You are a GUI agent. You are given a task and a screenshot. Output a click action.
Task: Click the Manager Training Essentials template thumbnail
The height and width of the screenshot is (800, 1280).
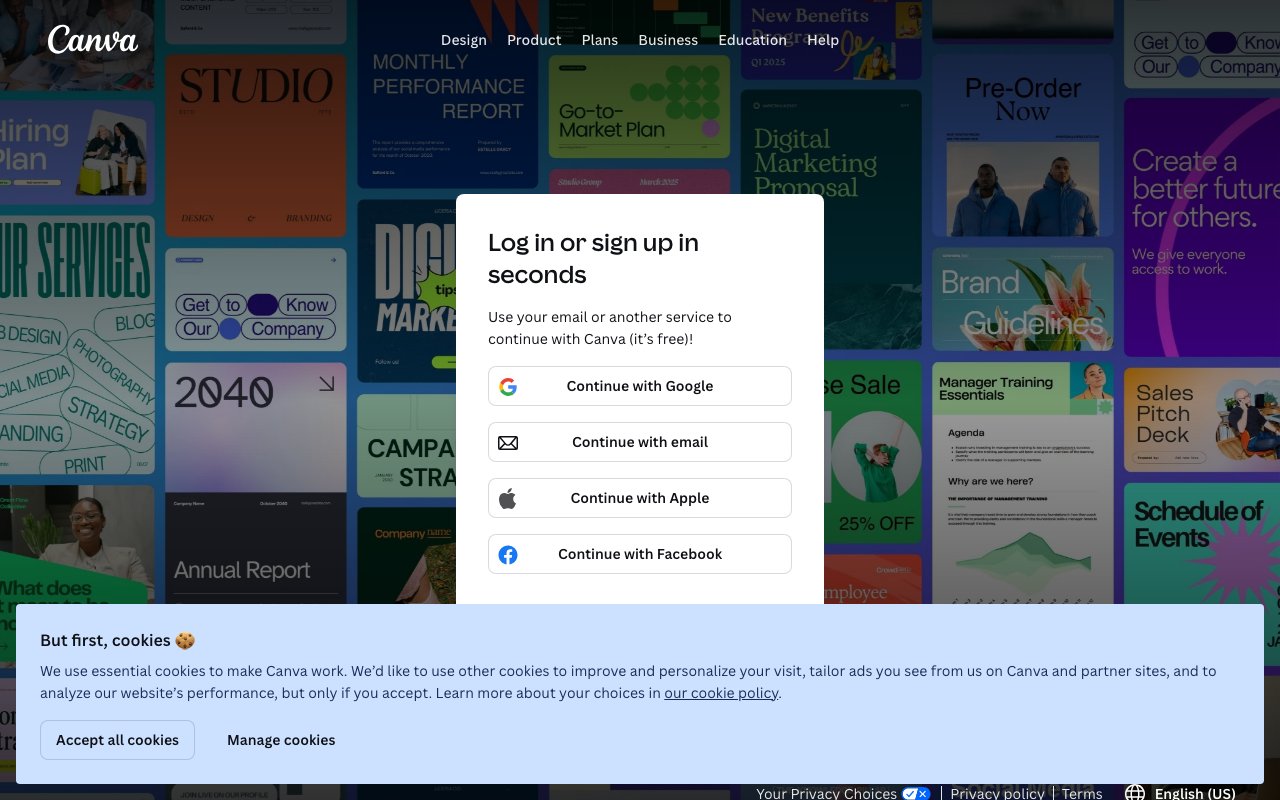coord(1022,480)
